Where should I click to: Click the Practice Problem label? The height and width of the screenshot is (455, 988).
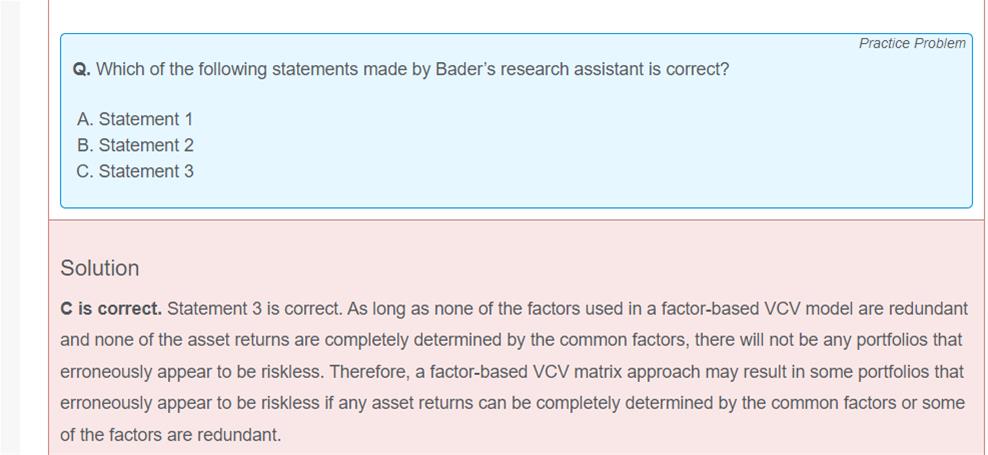[x=912, y=43]
